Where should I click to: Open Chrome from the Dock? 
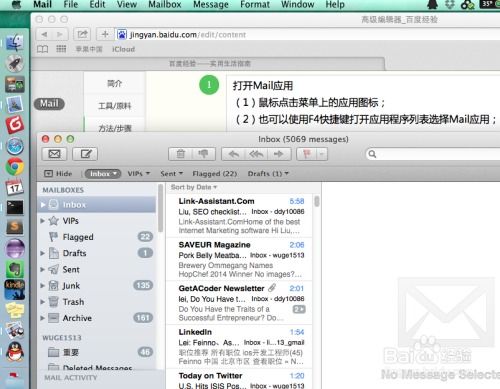click(x=15, y=166)
